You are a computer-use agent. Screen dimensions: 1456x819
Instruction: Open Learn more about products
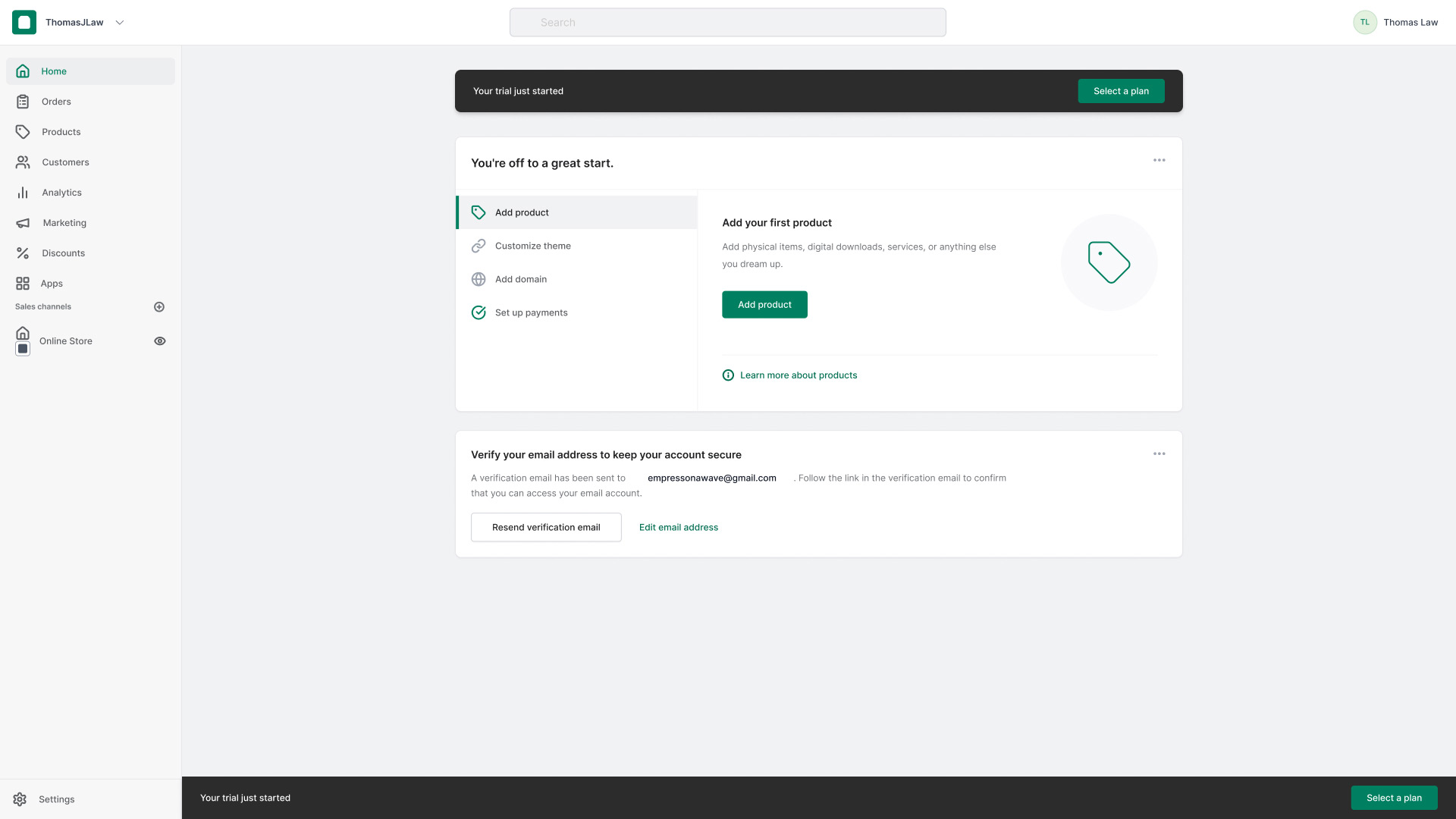799,375
